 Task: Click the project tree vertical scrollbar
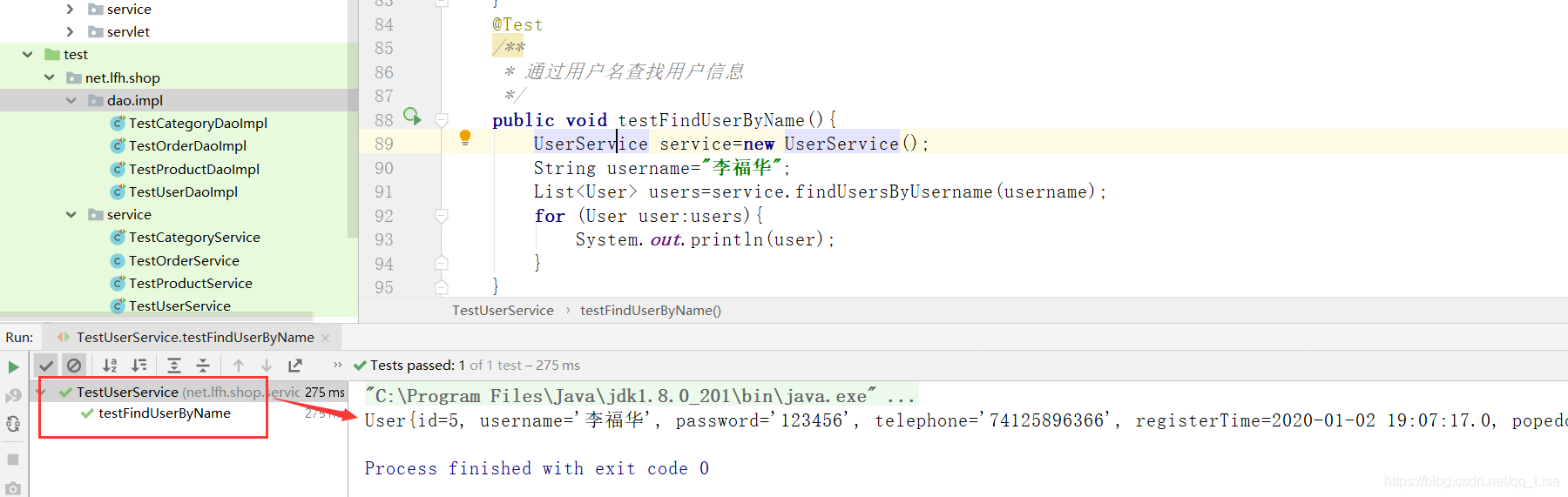(353, 118)
